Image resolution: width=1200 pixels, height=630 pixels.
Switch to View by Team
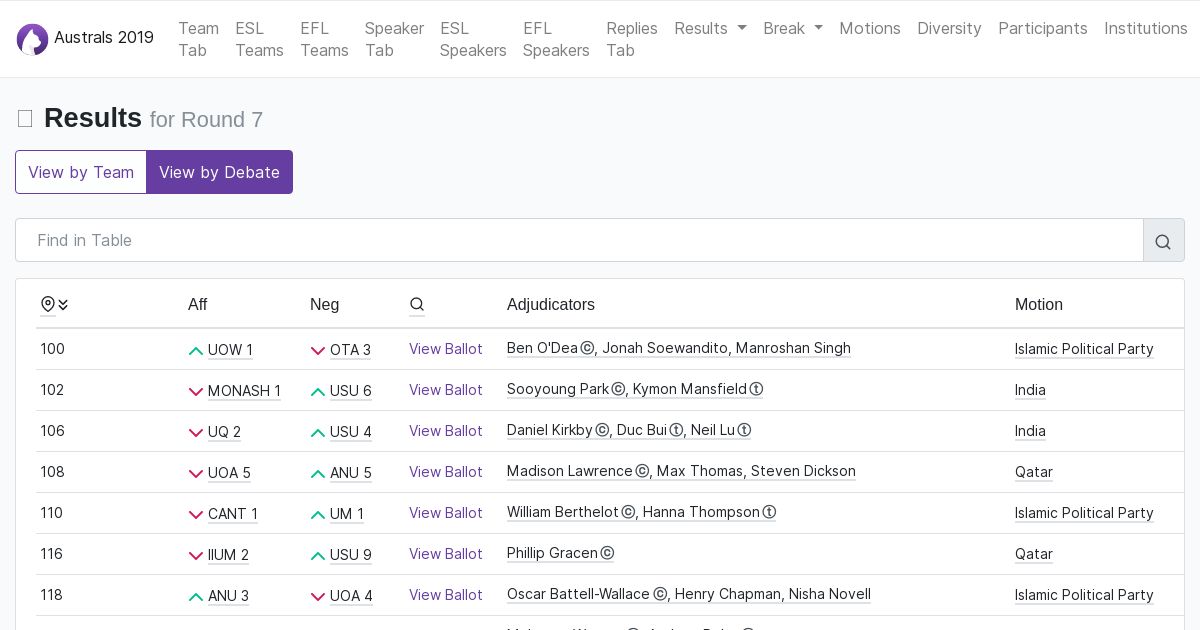(x=81, y=172)
